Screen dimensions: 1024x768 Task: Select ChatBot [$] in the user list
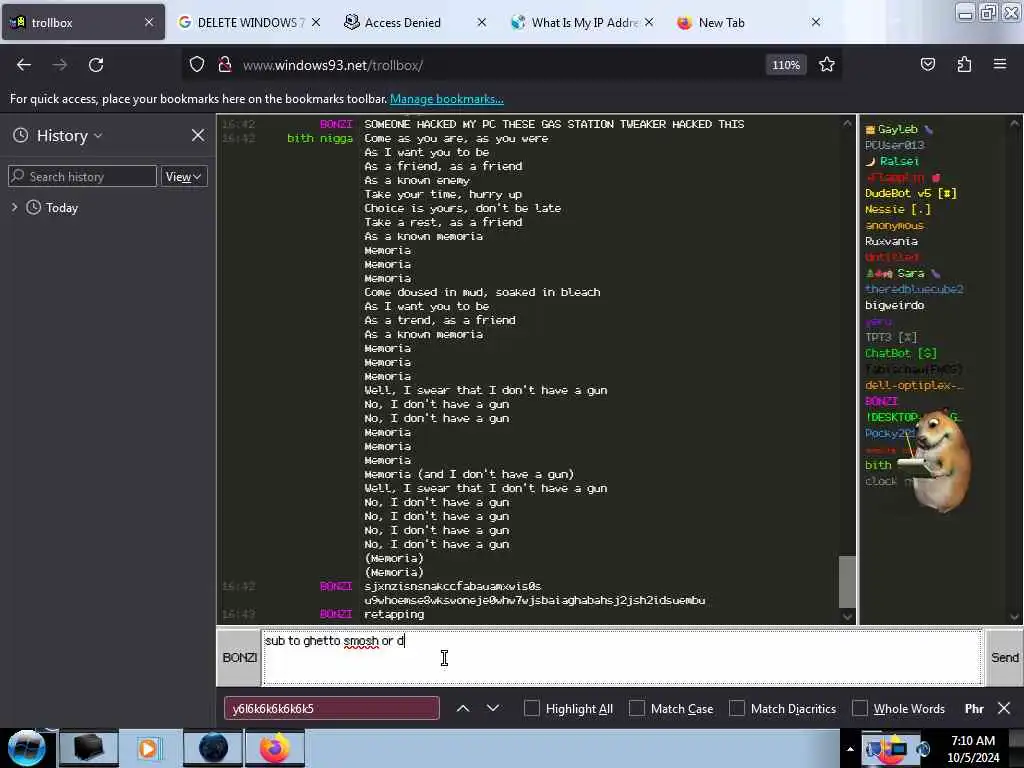coord(901,353)
